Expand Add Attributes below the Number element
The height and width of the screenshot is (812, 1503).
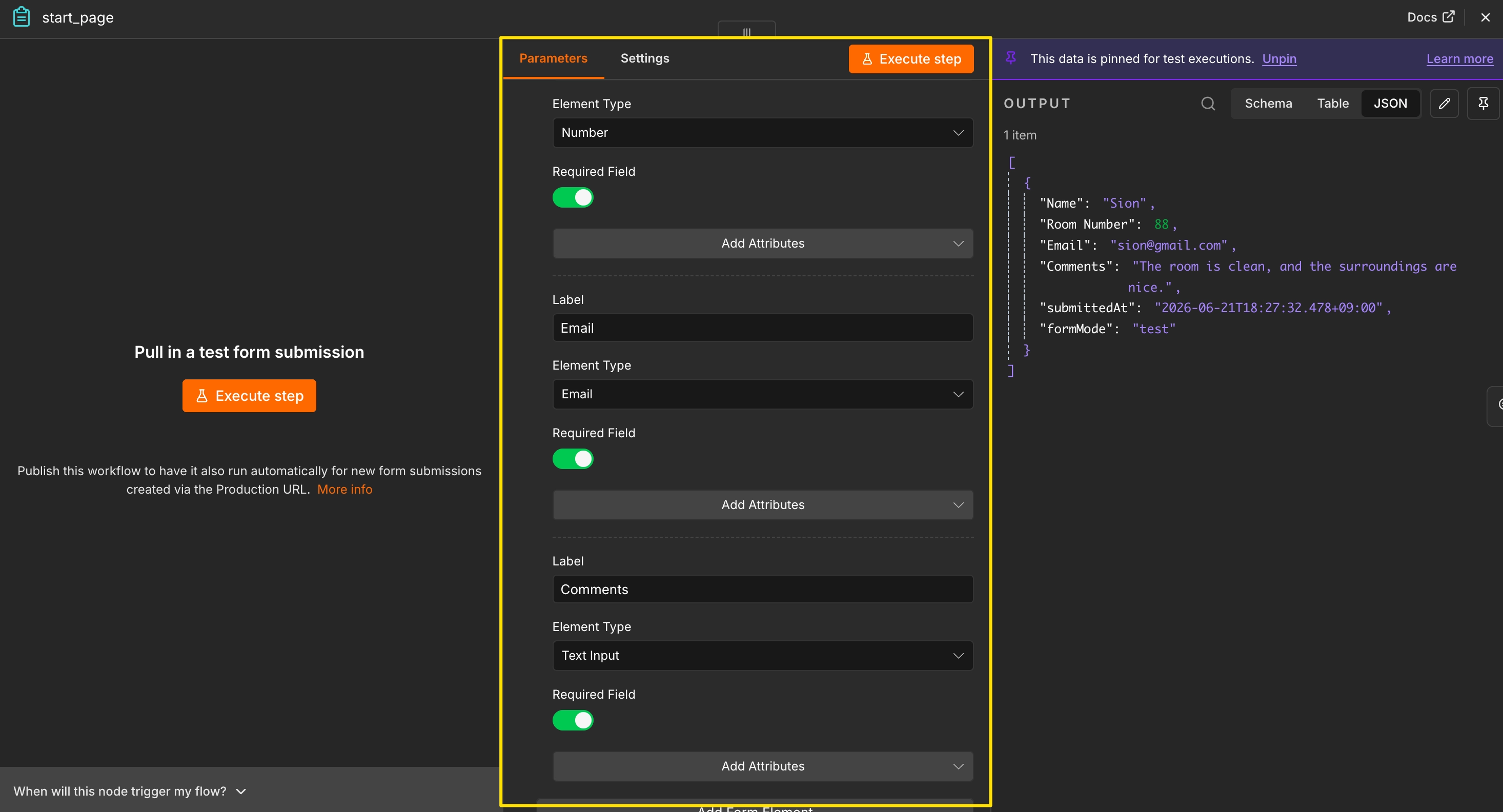point(763,243)
